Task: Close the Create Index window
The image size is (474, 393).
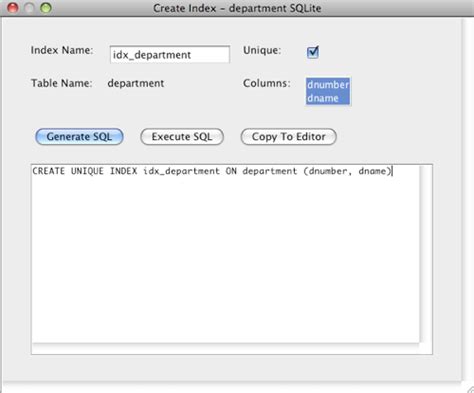Action: (13, 7)
